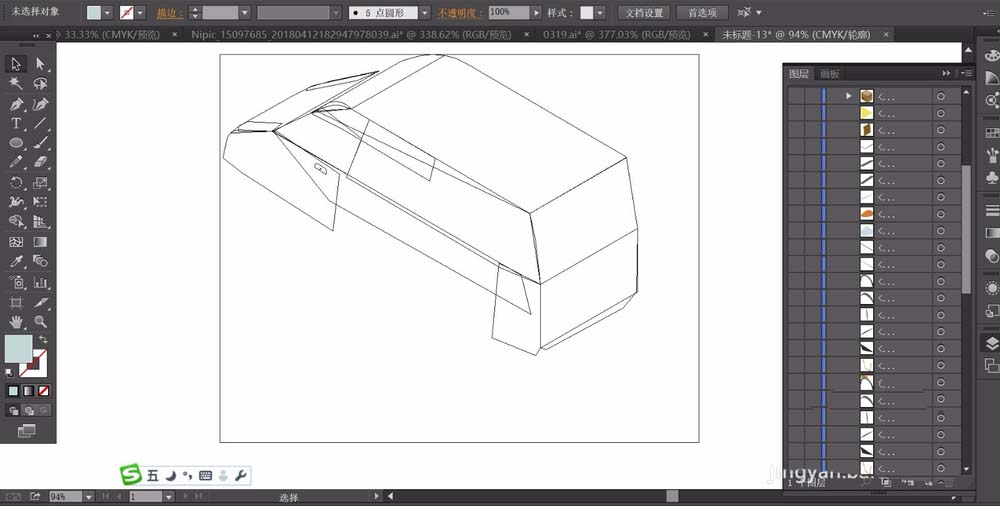The height and width of the screenshot is (506, 1000).
Task: Swap fill and stroke colors
Action: (x=43, y=339)
